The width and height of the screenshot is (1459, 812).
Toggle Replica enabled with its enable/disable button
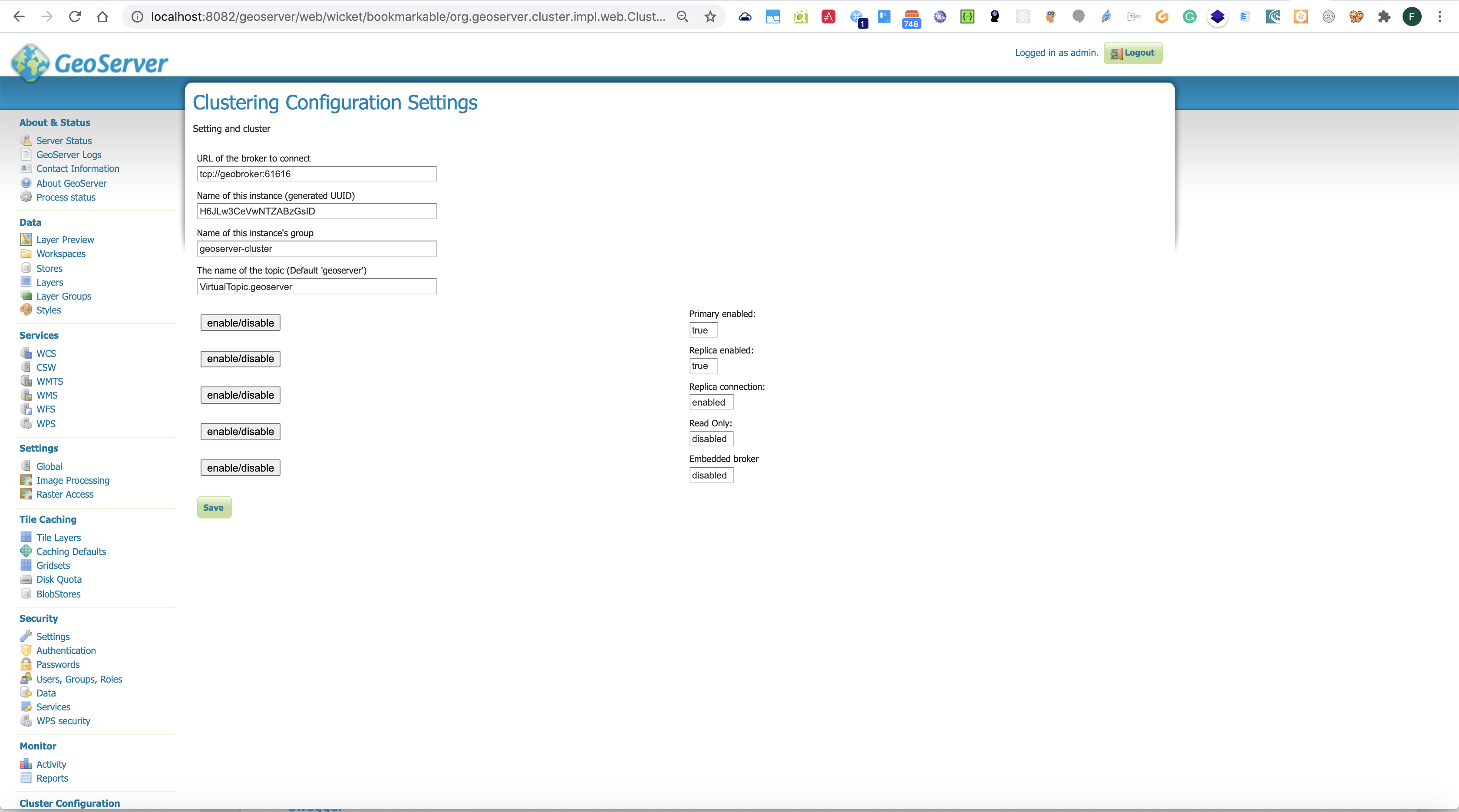point(240,358)
